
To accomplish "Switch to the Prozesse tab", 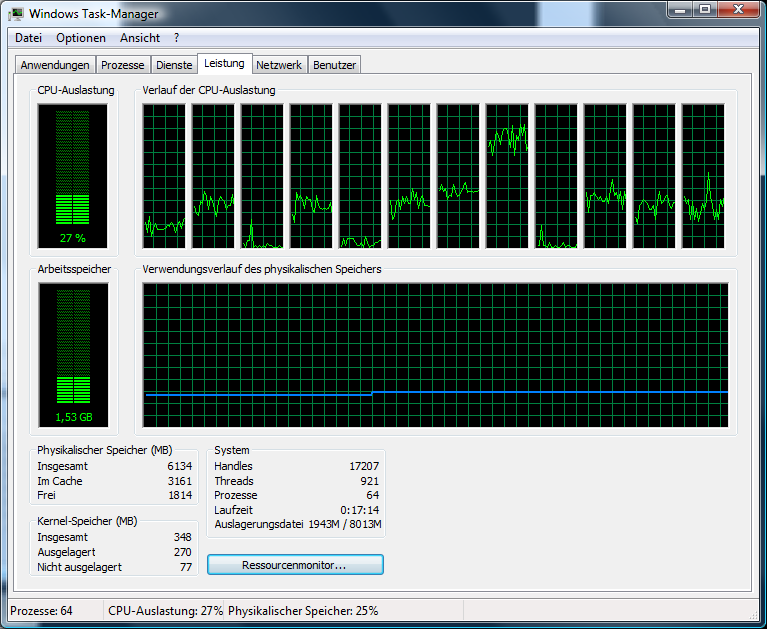I will click(x=123, y=65).
